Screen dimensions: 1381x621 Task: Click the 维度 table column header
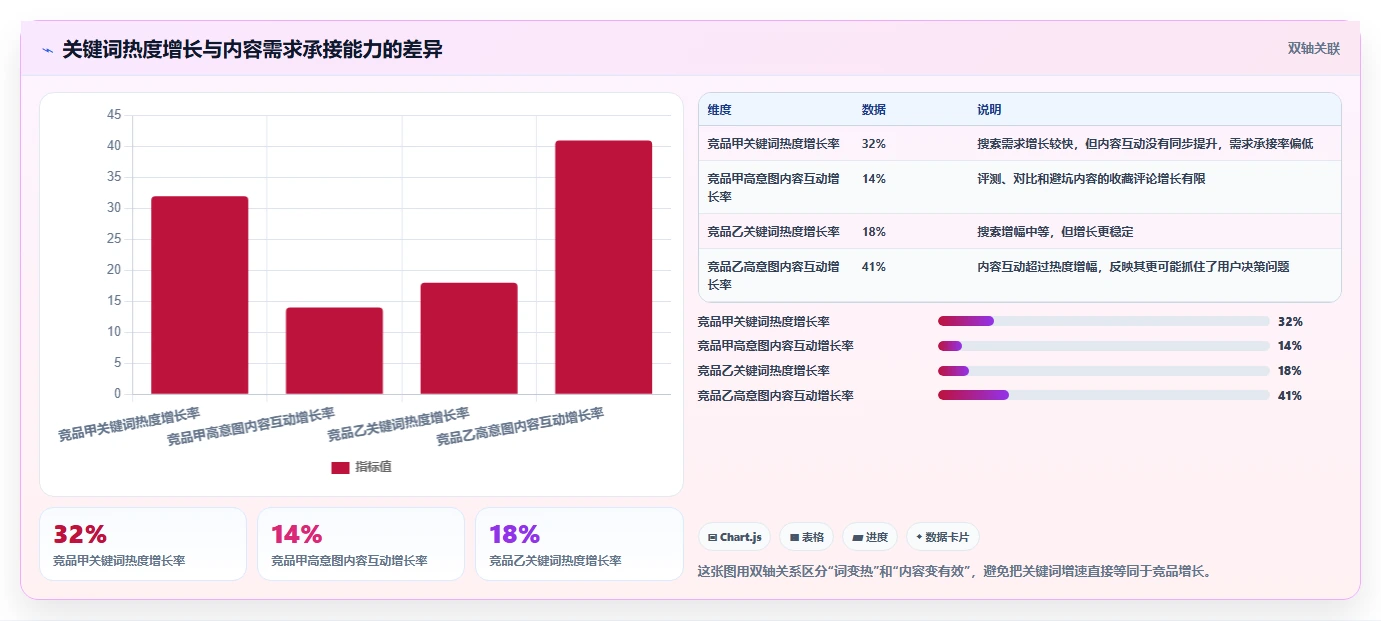(x=719, y=110)
